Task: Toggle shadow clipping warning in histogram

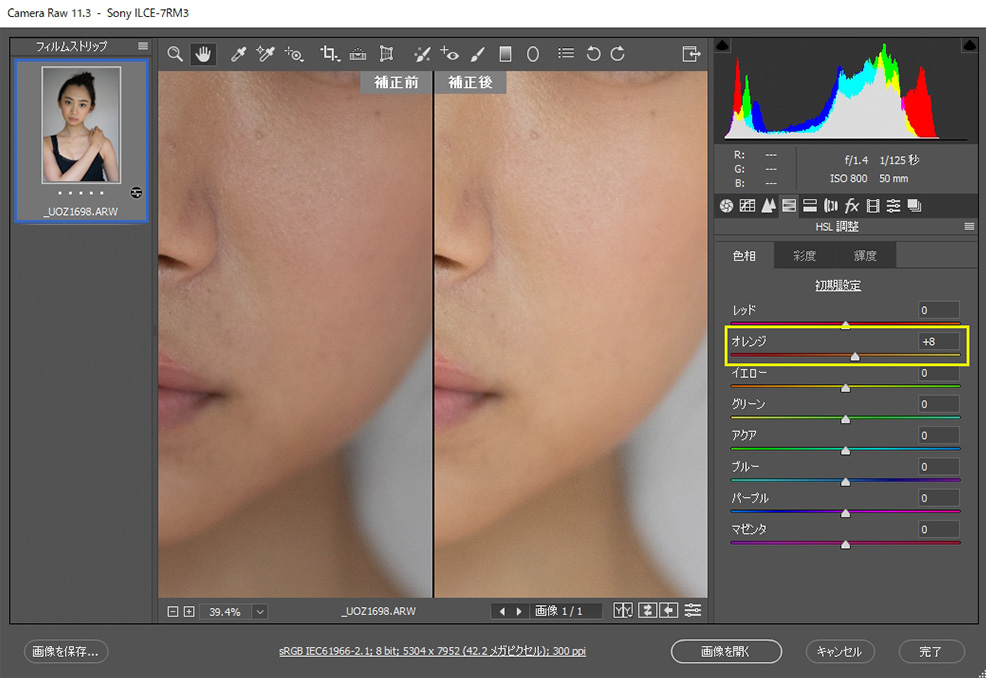Action: coord(724,46)
